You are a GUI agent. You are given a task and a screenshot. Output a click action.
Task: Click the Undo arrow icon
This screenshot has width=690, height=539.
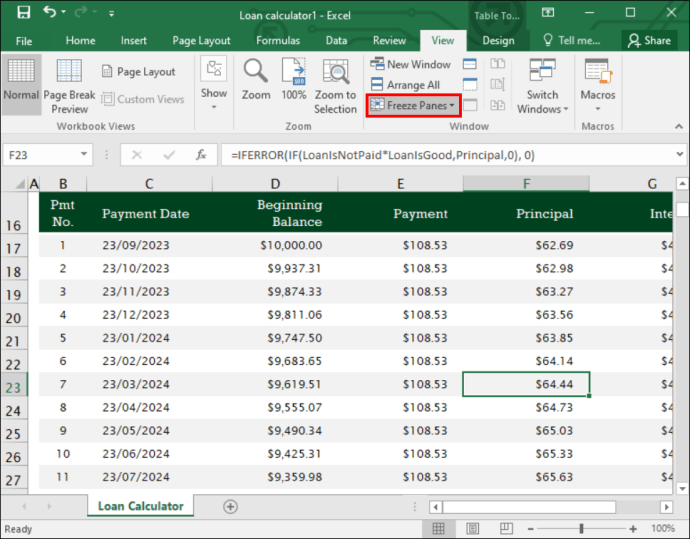[49, 12]
